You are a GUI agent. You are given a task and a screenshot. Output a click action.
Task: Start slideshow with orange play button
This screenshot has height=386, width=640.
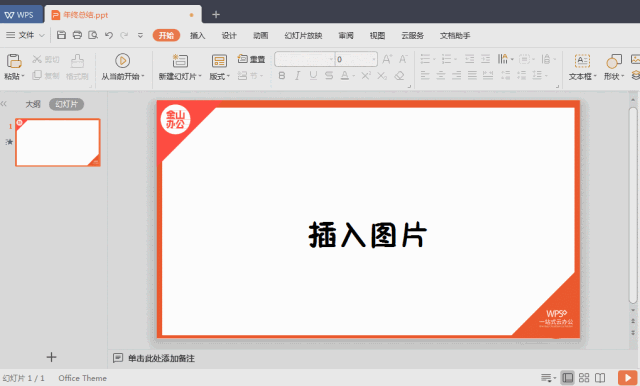click(x=627, y=378)
